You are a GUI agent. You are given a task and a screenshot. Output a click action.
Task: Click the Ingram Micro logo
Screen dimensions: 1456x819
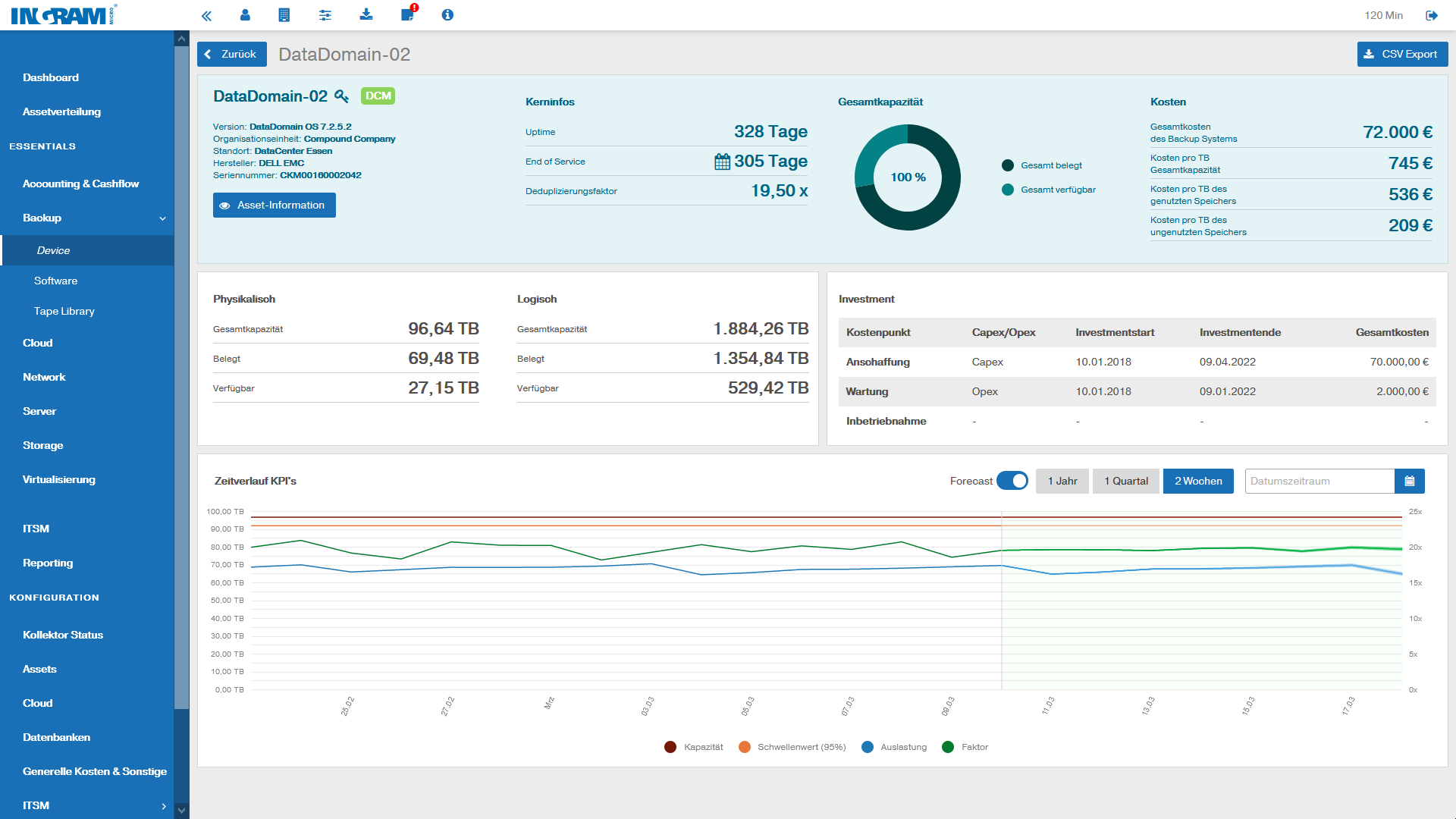[64, 15]
